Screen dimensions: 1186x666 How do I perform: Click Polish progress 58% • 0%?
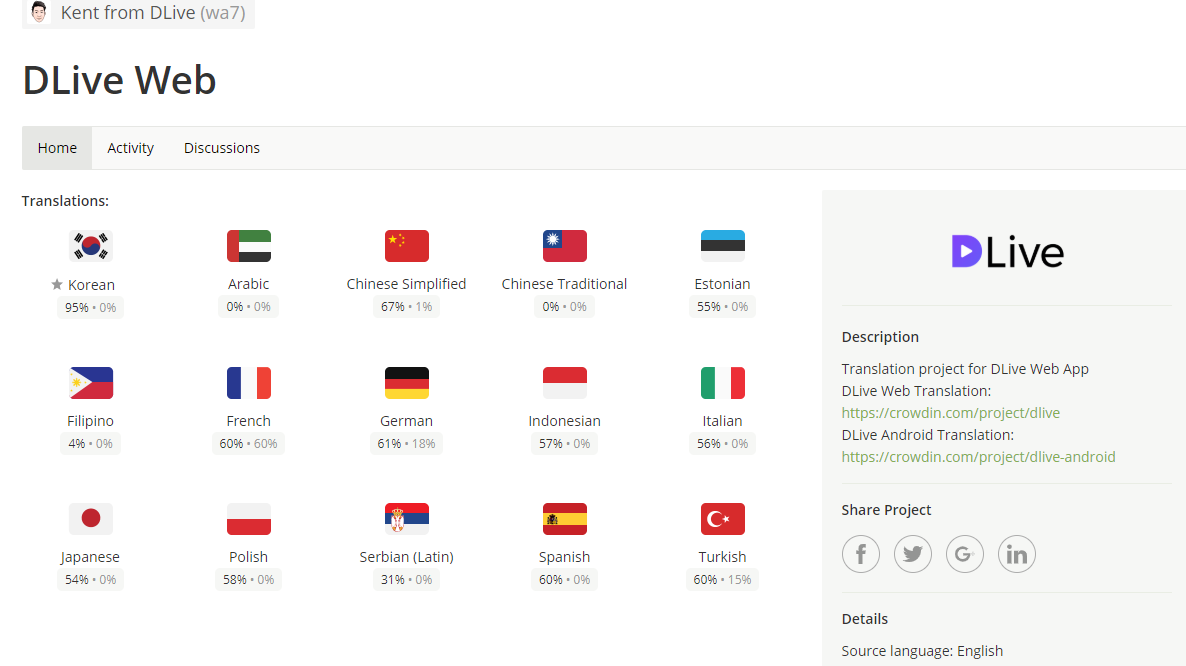pyautogui.click(x=249, y=580)
